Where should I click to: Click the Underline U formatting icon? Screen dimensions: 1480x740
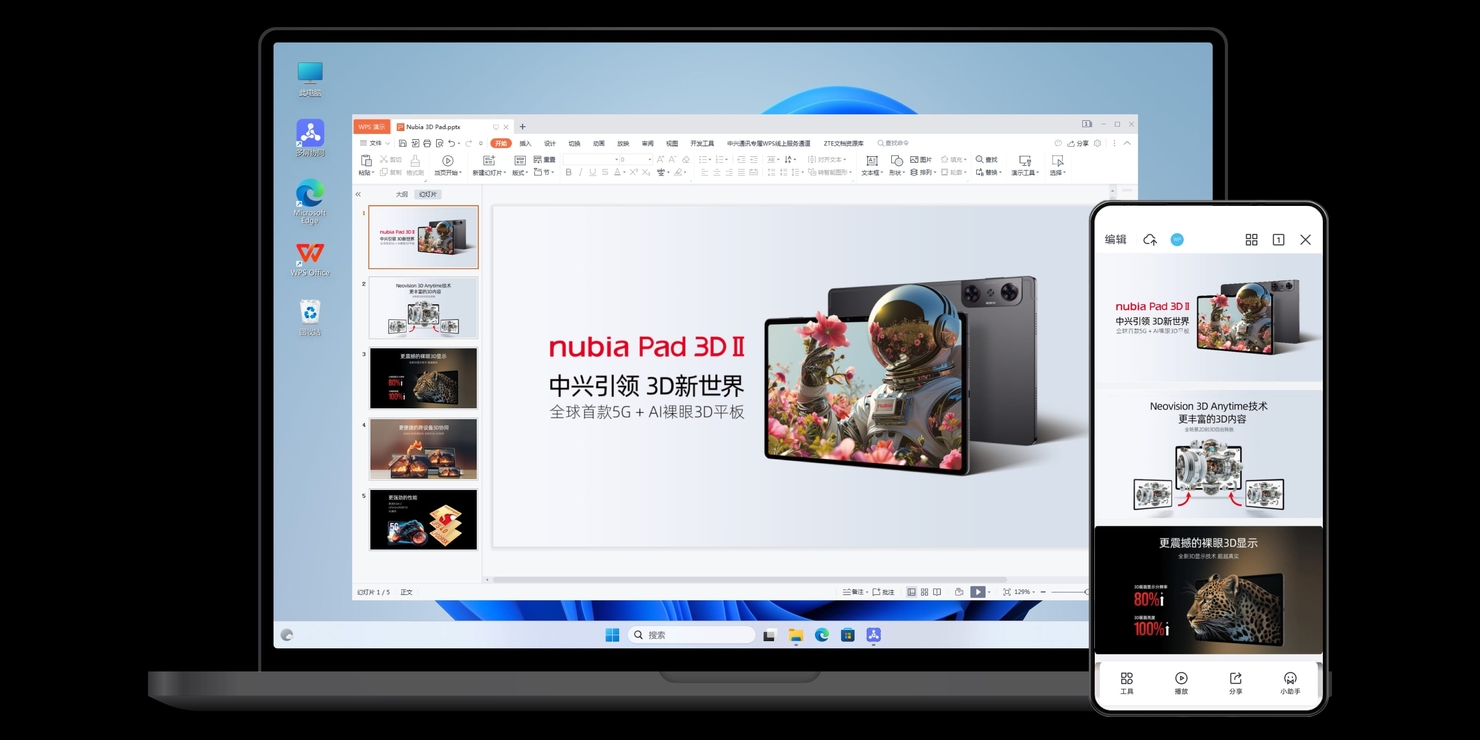coord(592,172)
